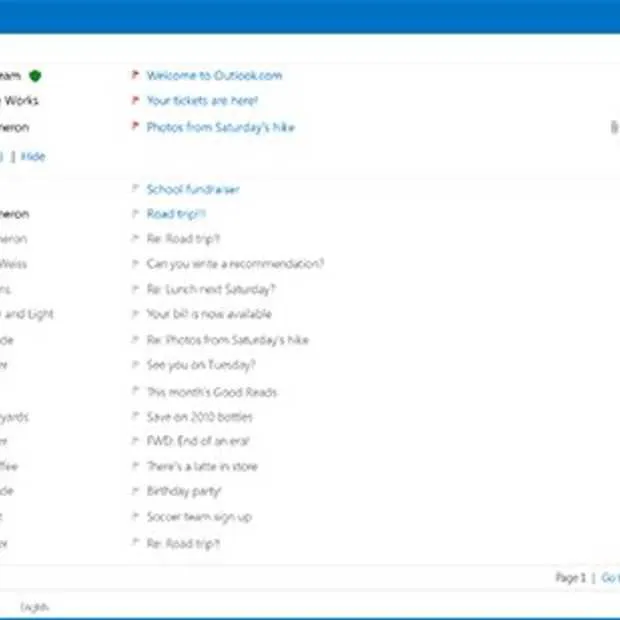
Task: Open Save on 2010 bottles email
Action: click(199, 417)
